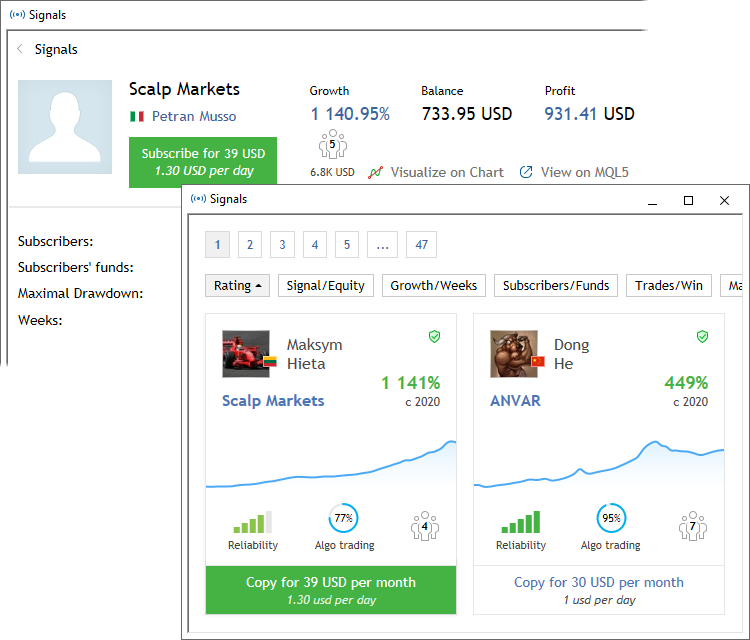The width and height of the screenshot is (750, 640).
Task: Click the Balance value 733.95 USD
Action: click(467, 114)
